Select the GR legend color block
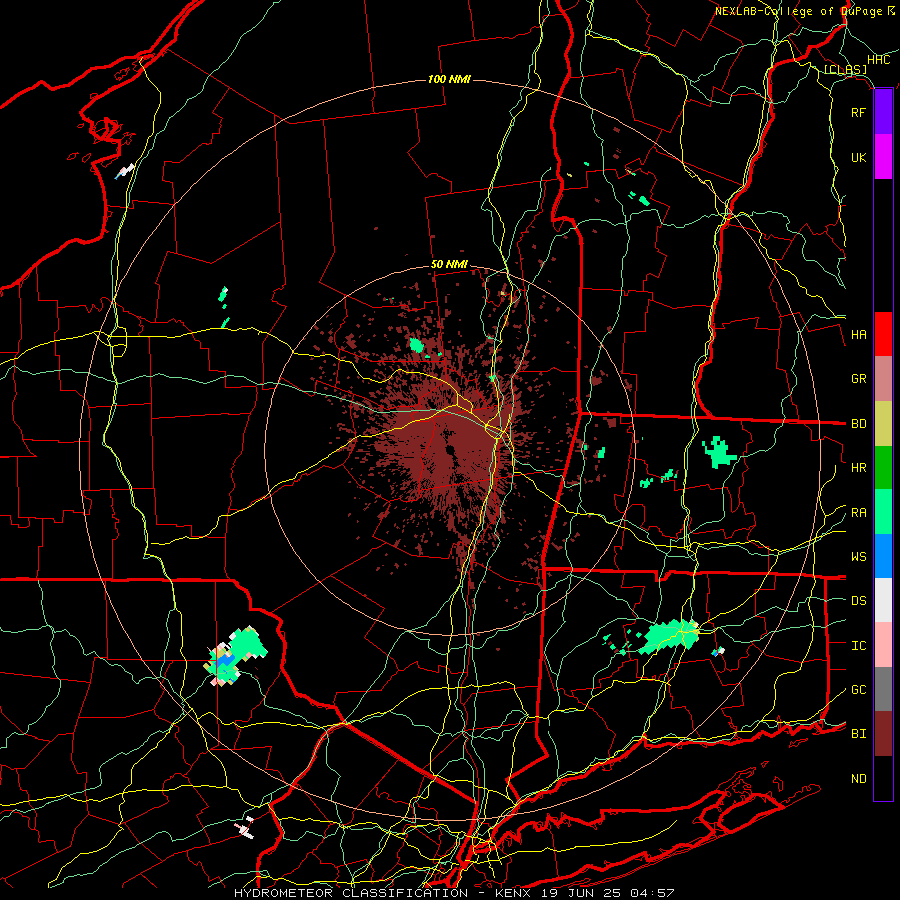The image size is (900, 900). tap(883, 379)
